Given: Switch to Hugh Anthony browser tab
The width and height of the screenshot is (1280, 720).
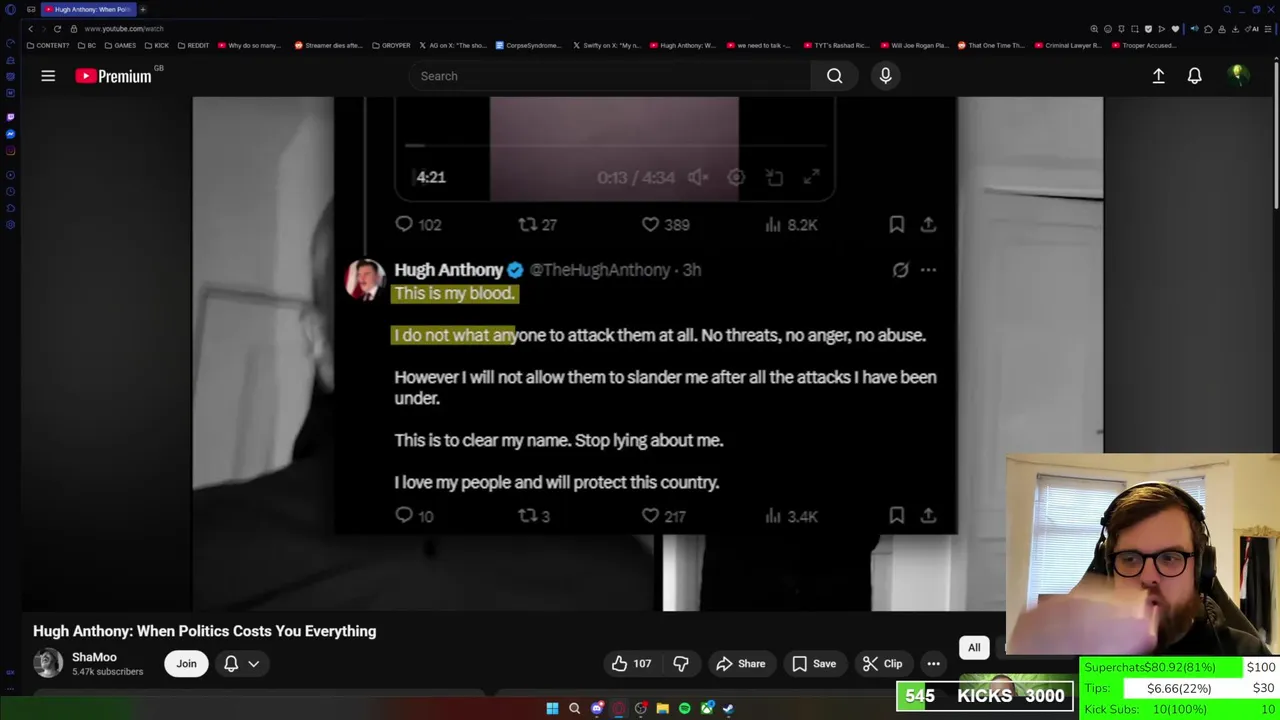Looking at the screenshot, I should (x=89, y=9).
